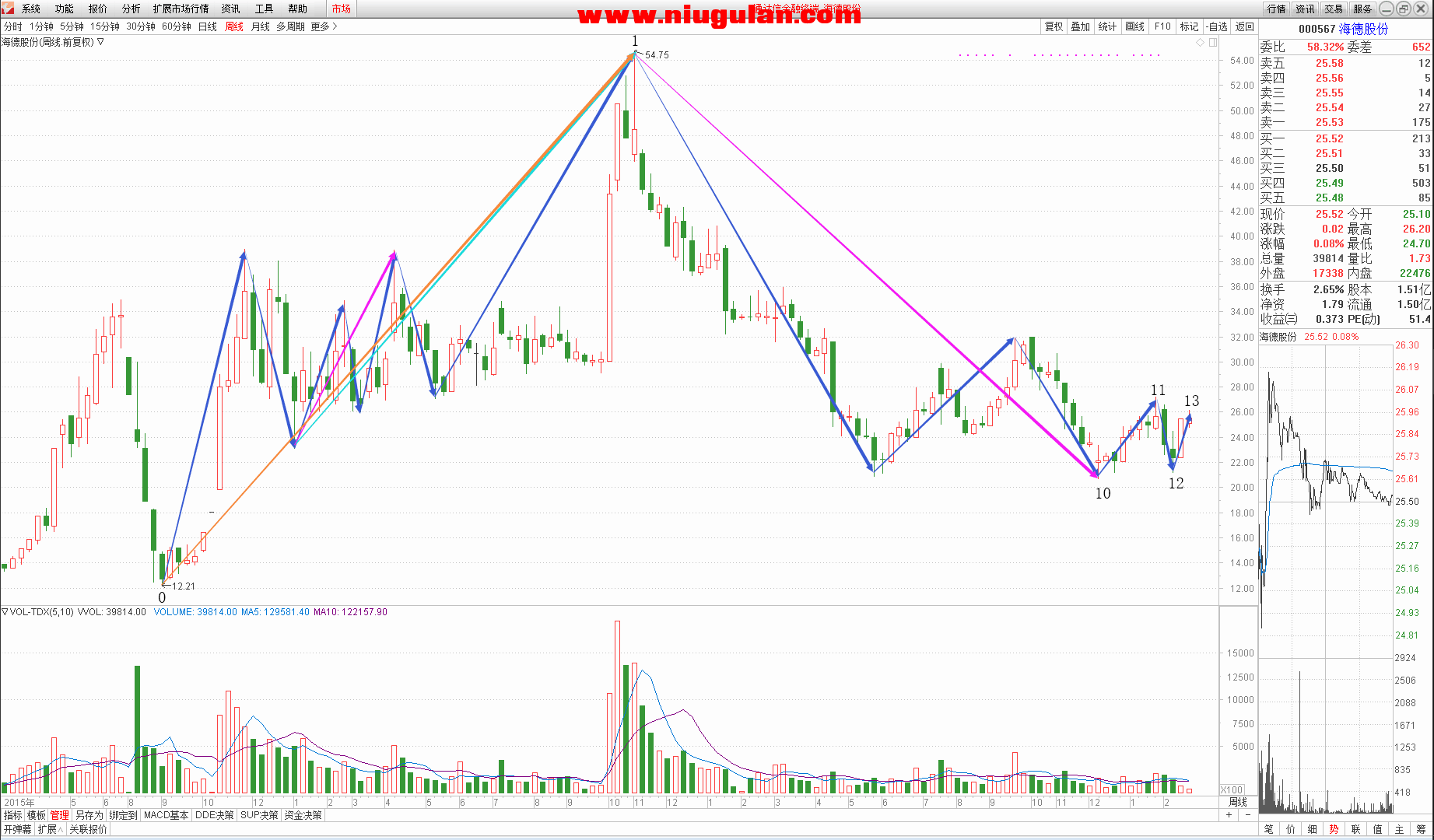Open 多周期 multi-period view
Image resolution: width=1434 pixels, height=840 pixels.
pos(291,26)
